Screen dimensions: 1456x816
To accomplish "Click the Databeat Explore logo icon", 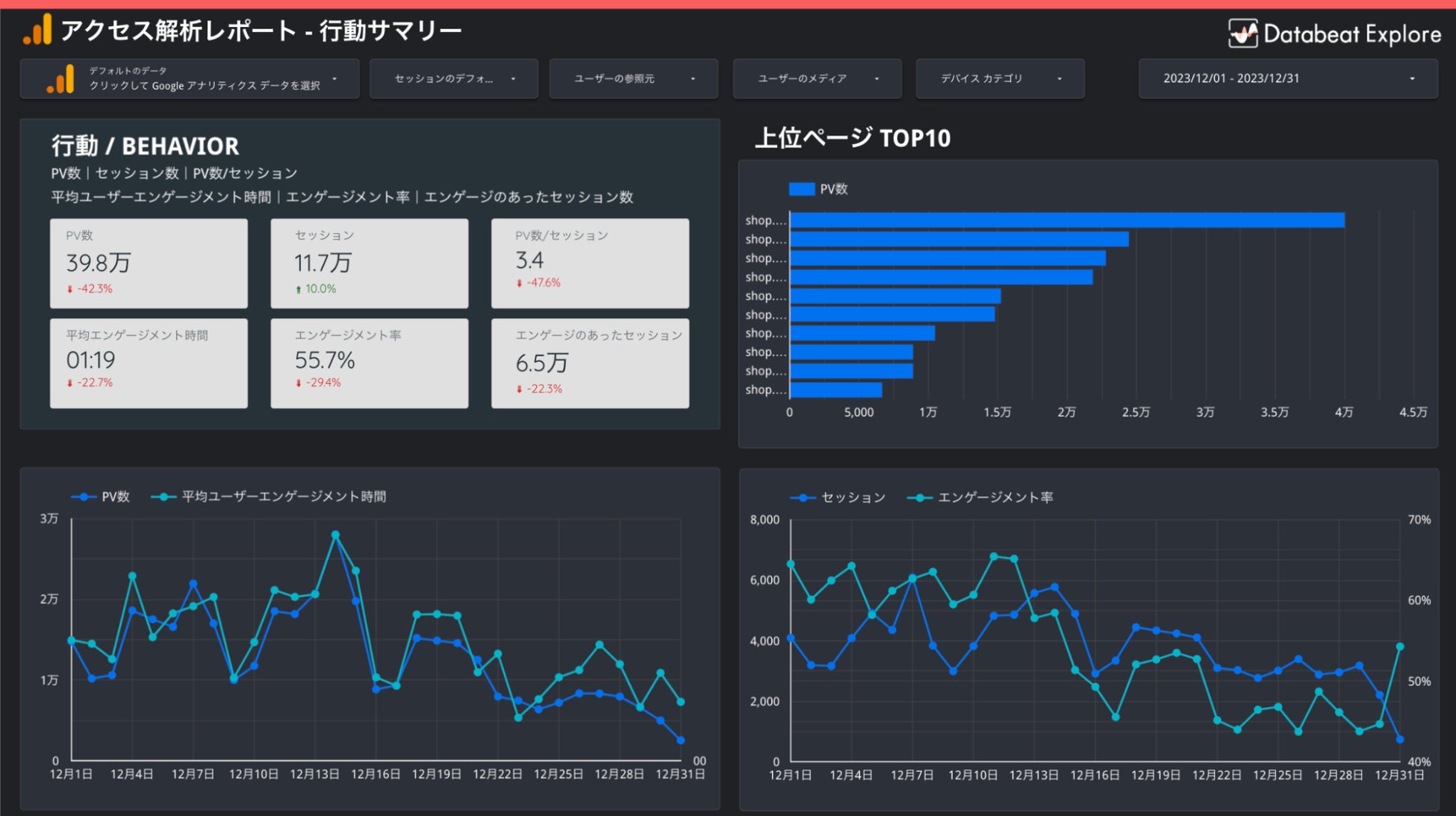I will 1243,34.
